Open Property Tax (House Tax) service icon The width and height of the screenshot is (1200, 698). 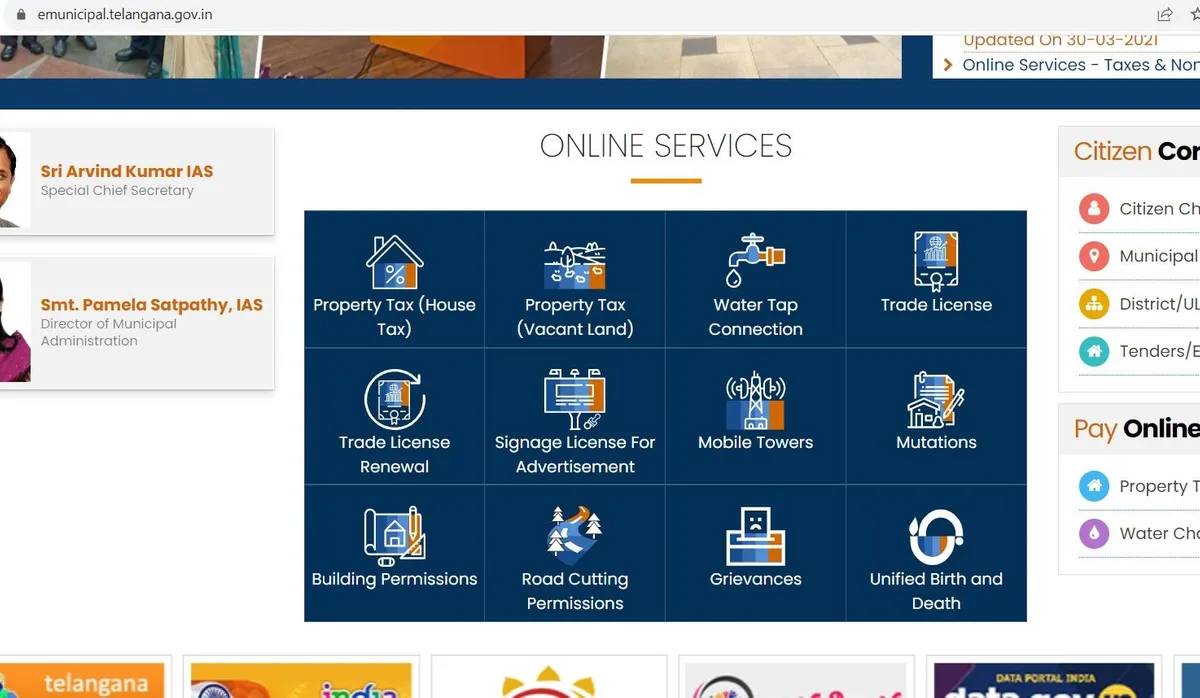394,262
